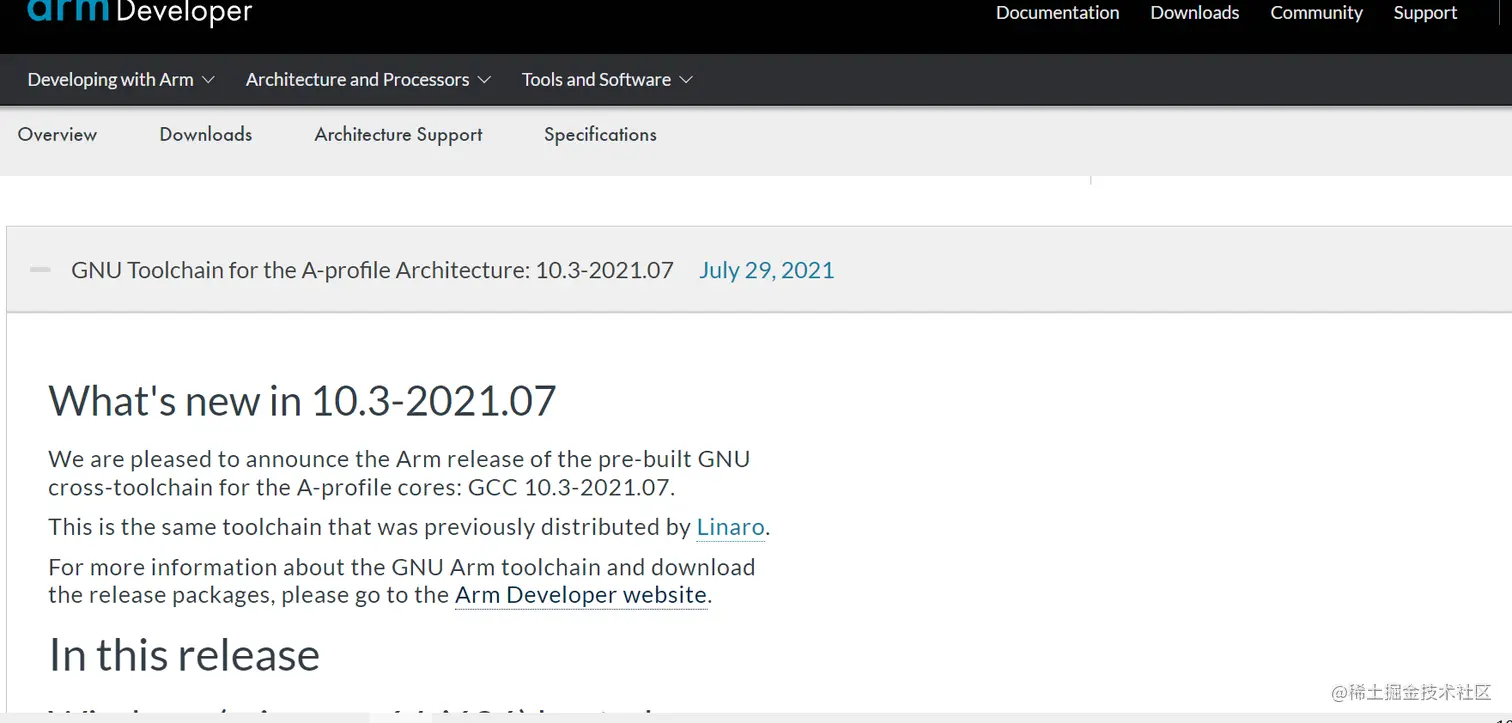Open the Arm Developer website link

pyautogui.click(x=581, y=595)
